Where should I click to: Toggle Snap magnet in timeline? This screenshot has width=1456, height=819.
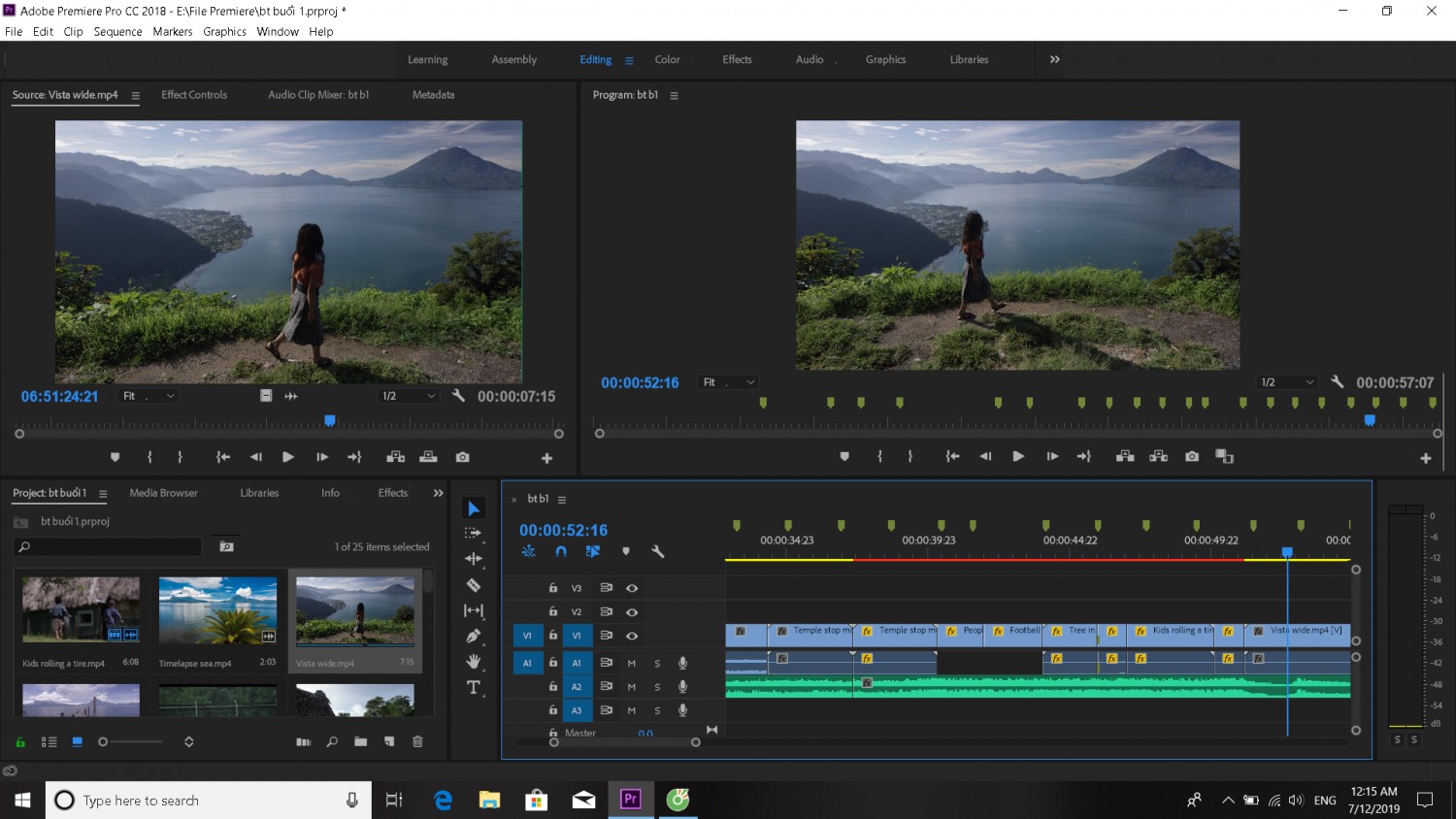tap(561, 551)
